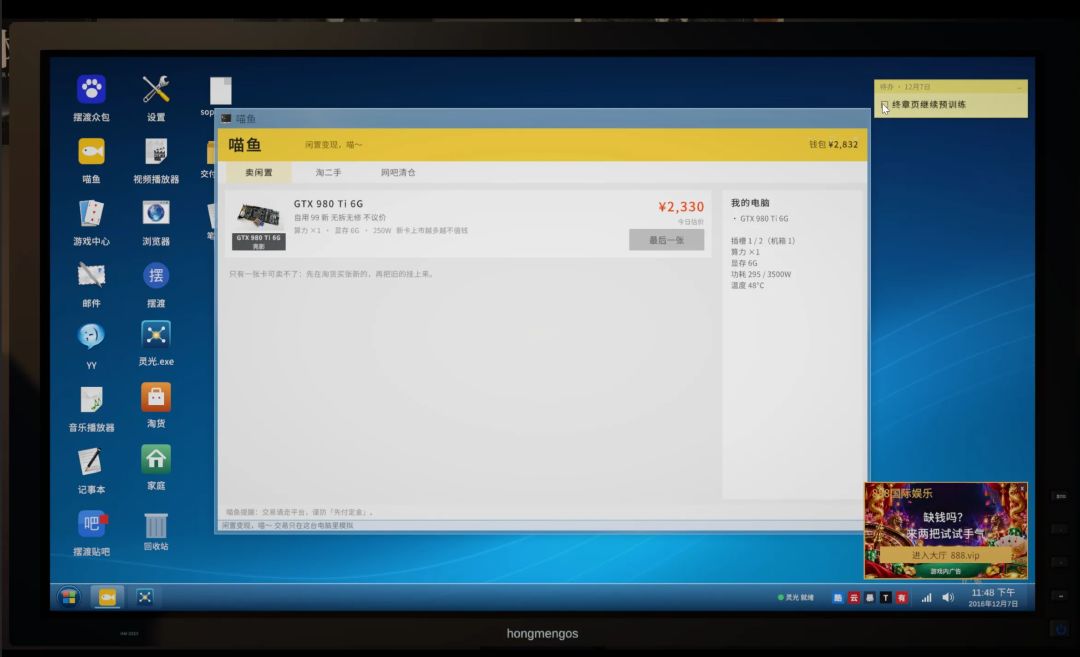Click 进入大厅 888.vip in the ad
Screen dimensions: 1080x657
pos(946,555)
